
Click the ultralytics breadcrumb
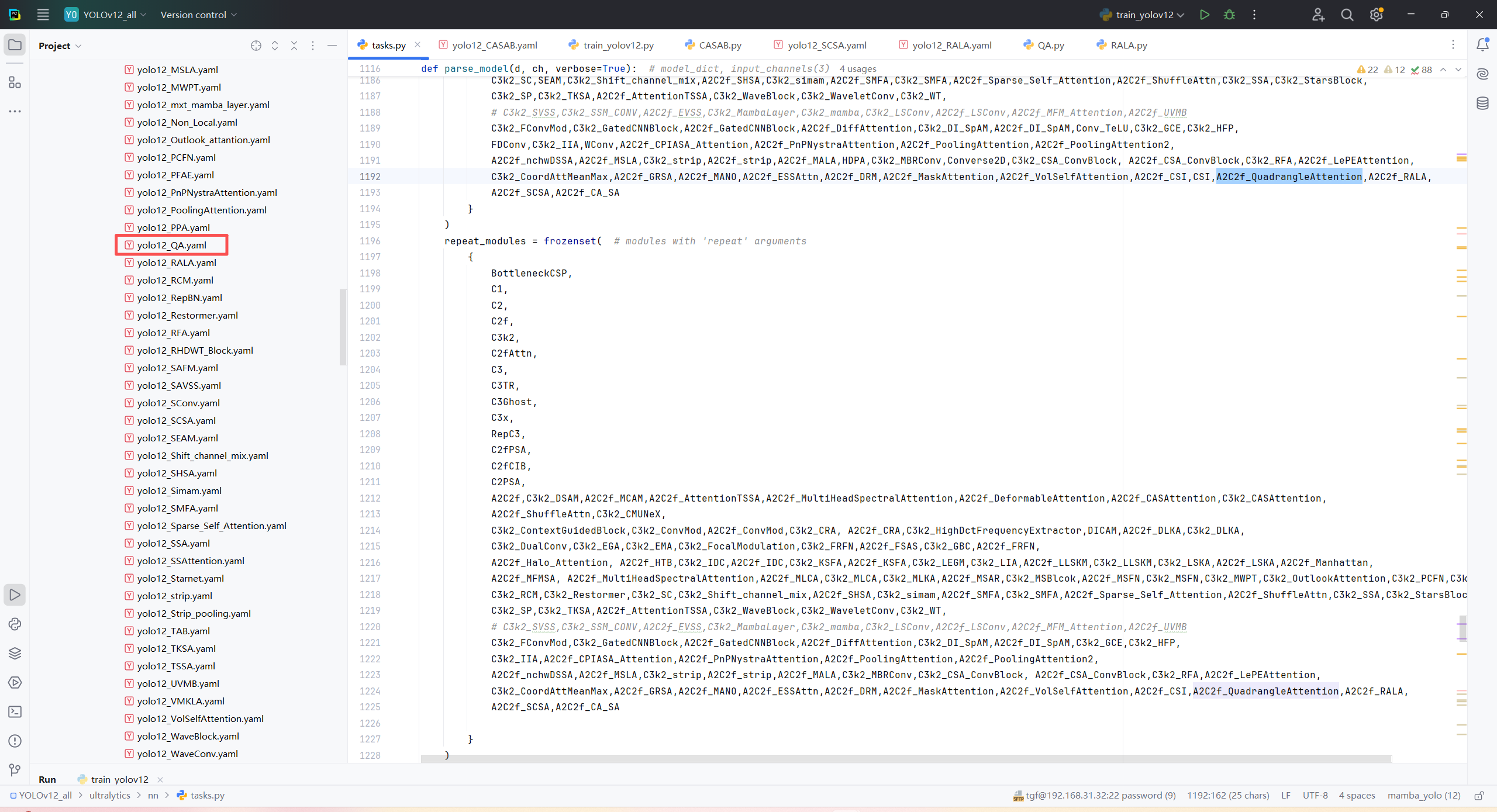(110, 796)
